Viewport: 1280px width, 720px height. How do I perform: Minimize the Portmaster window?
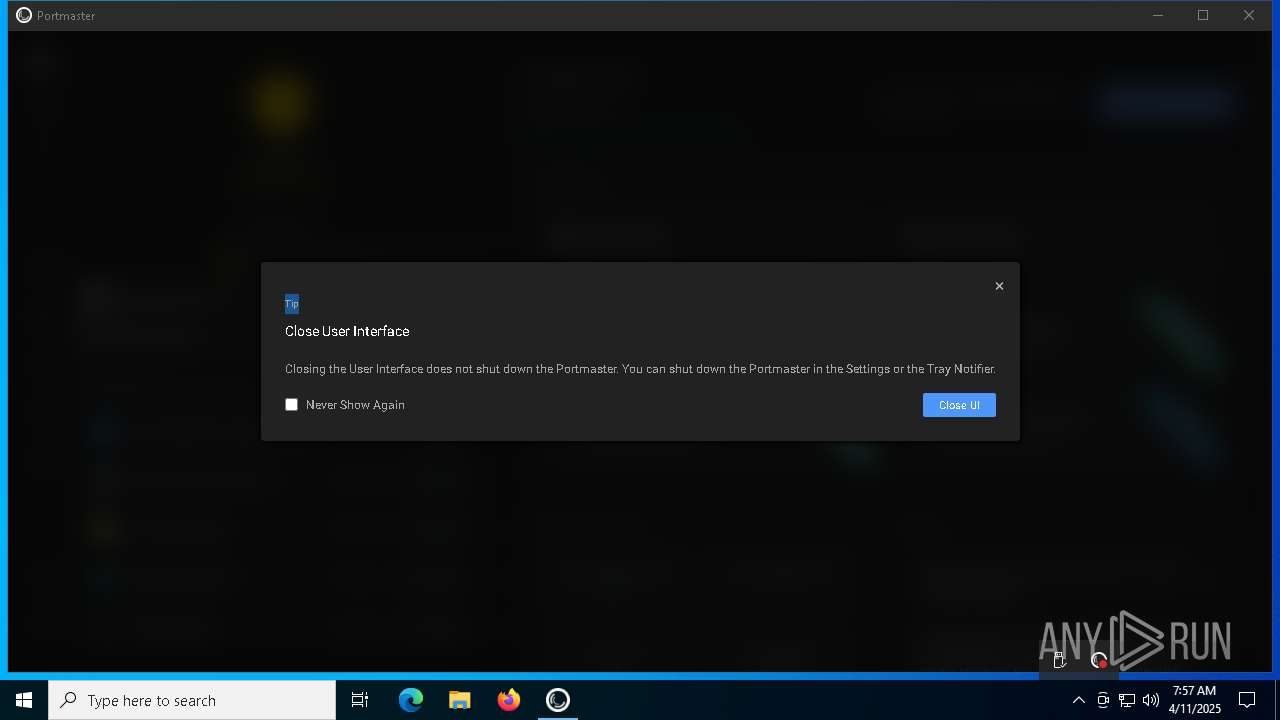click(1158, 15)
